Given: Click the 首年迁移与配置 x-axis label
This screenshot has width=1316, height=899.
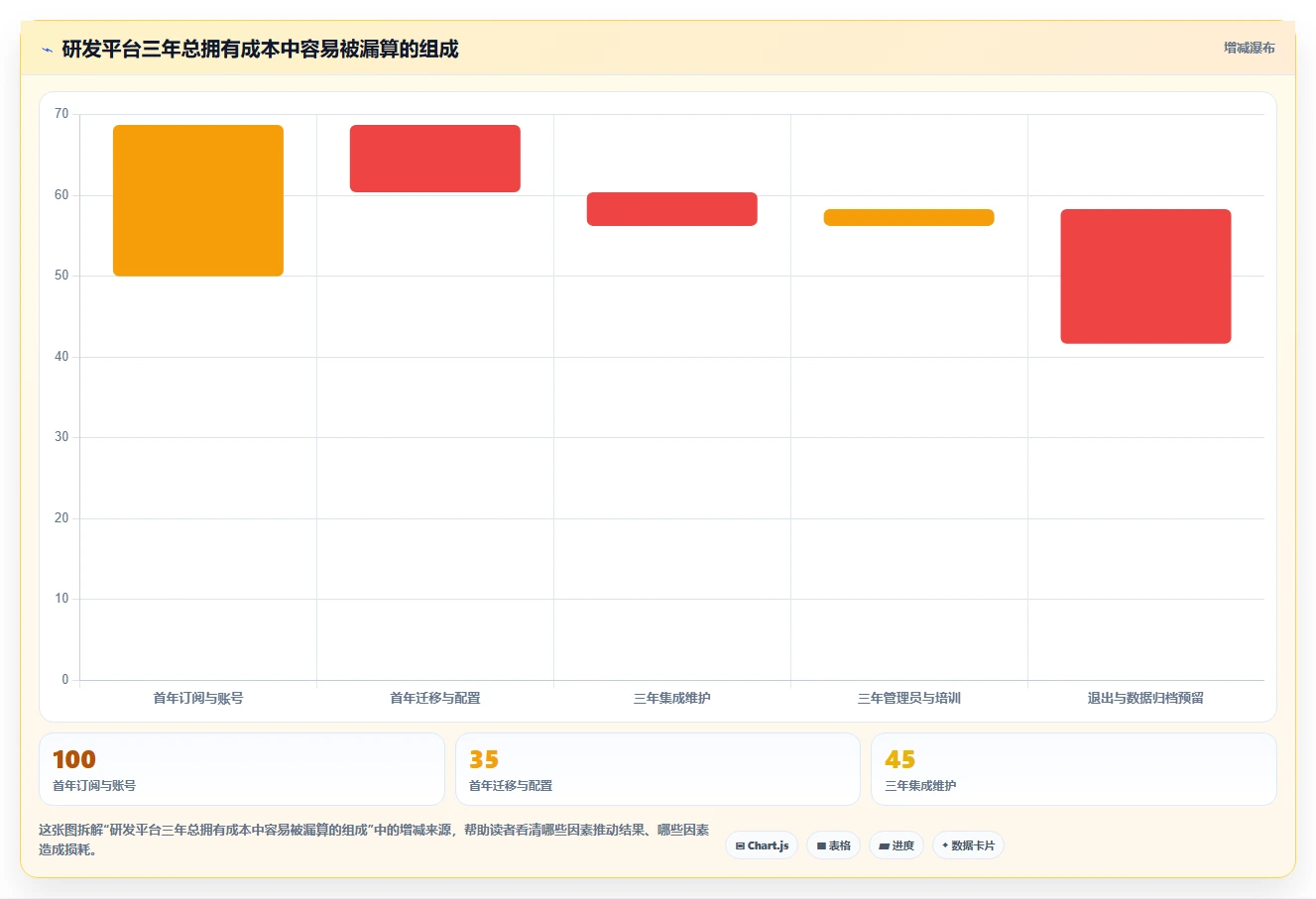Looking at the screenshot, I should pos(435,698).
